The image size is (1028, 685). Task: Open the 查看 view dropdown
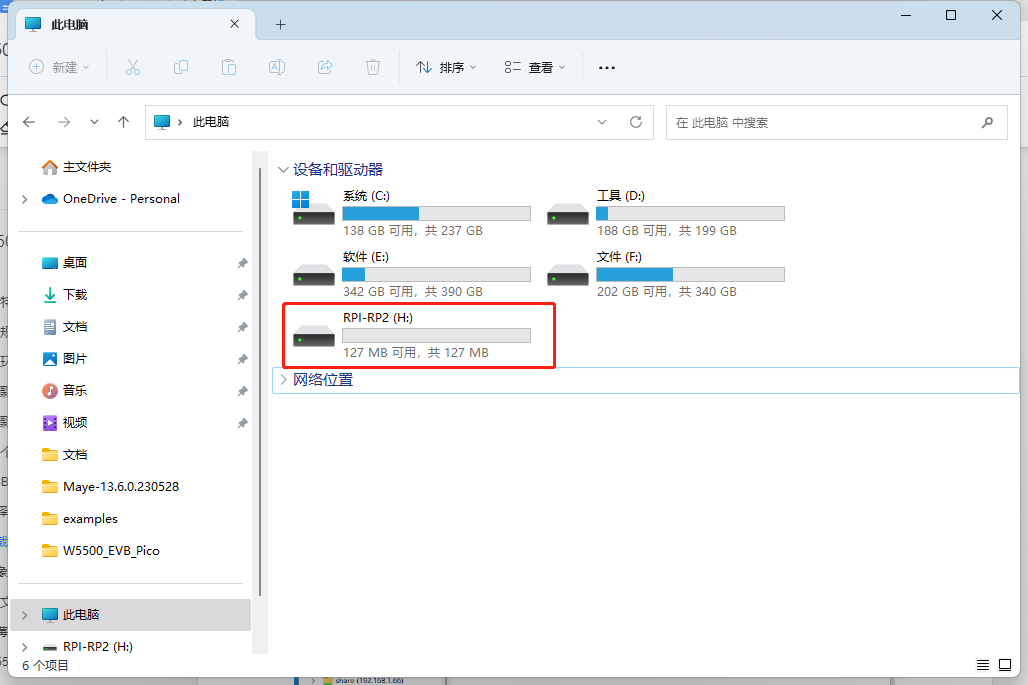click(x=535, y=67)
